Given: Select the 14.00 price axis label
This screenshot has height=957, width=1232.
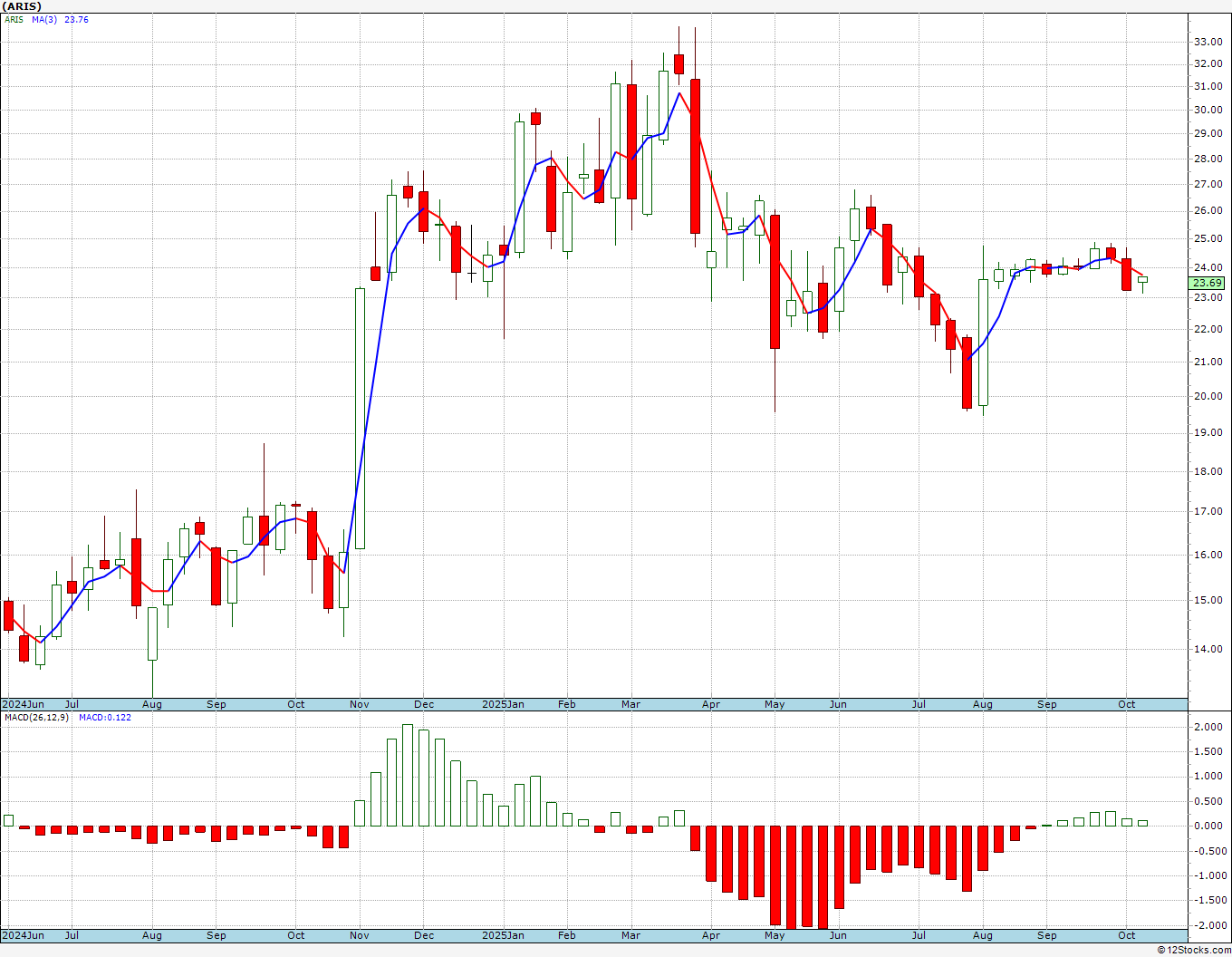Looking at the screenshot, I should (1208, 650).
